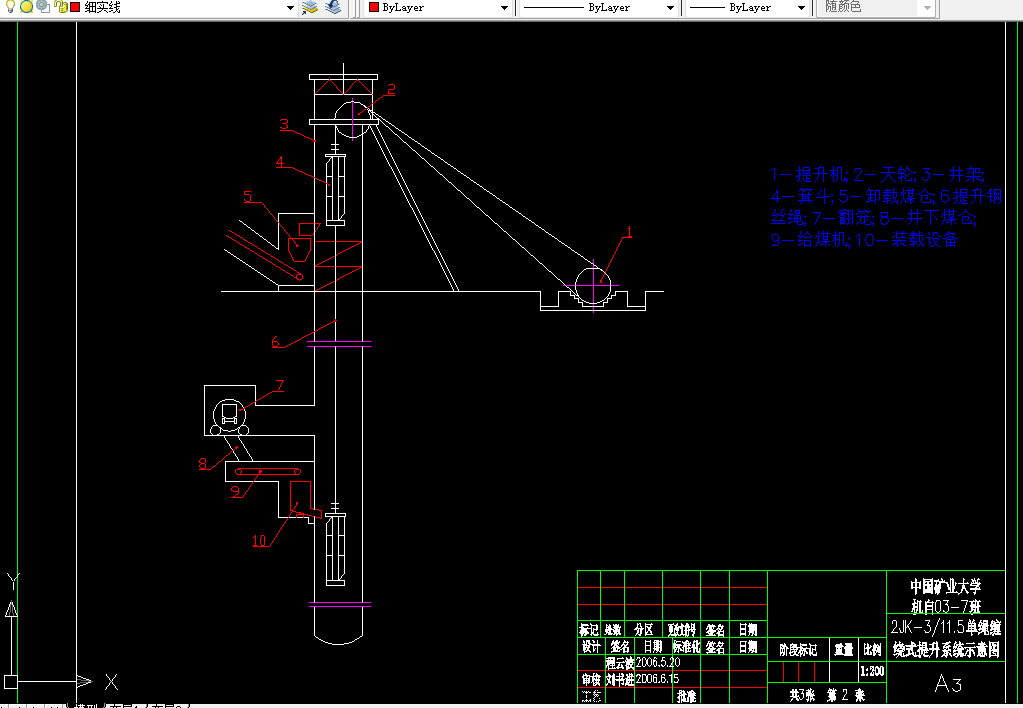The height and width of the screenshot is (708, 1023).
Task: Select legend line starting '4-箕斗; 5-卸载煤仓'
Action: tap(886, 196)
